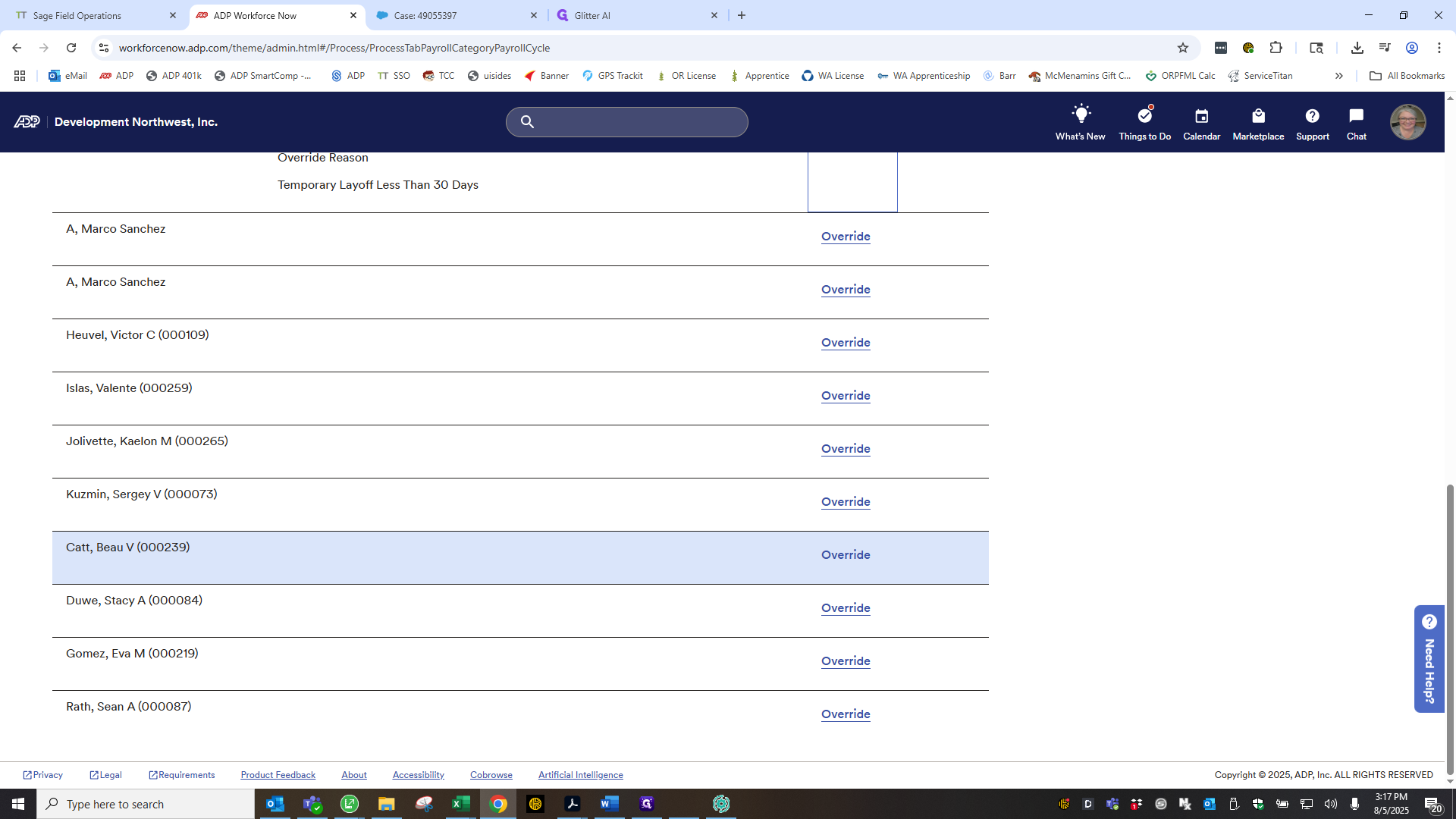Click the Windows taskbar search box
This screenshot has width=1456, height=819.
pyautogui.click(x=146, y=804)
